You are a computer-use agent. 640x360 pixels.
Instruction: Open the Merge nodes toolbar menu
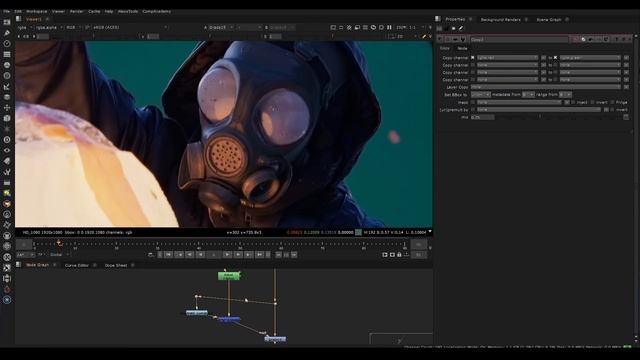pyautogui.click(x=7, y=97)
